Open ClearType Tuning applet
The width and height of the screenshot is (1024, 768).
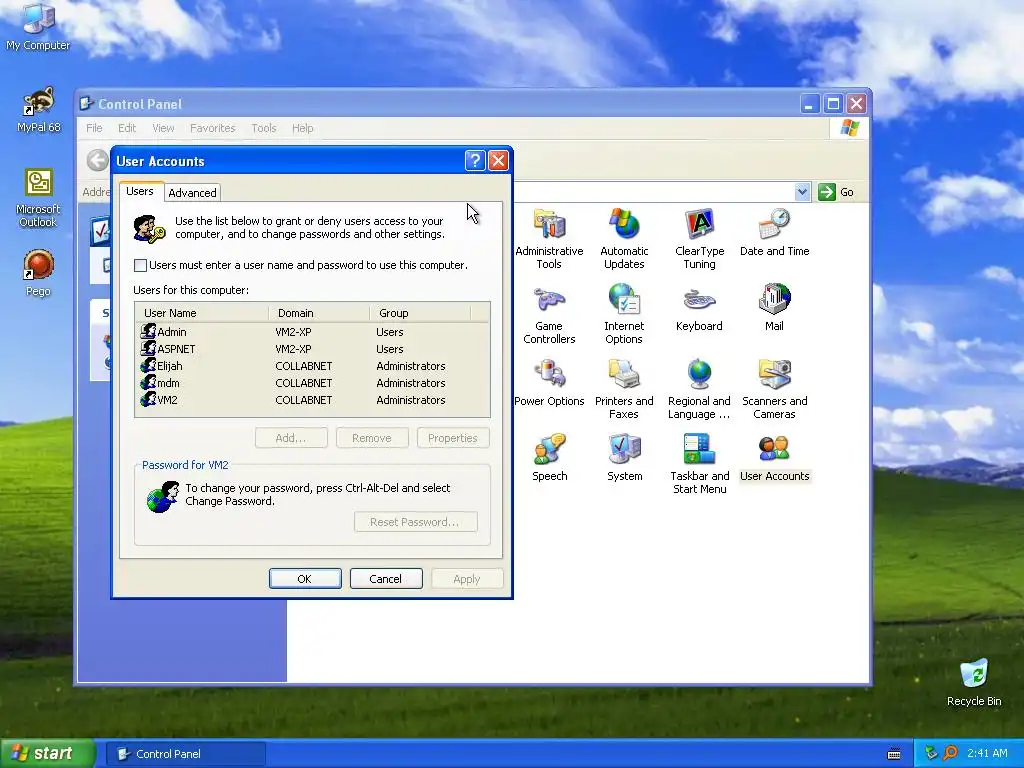coord(699,239)
